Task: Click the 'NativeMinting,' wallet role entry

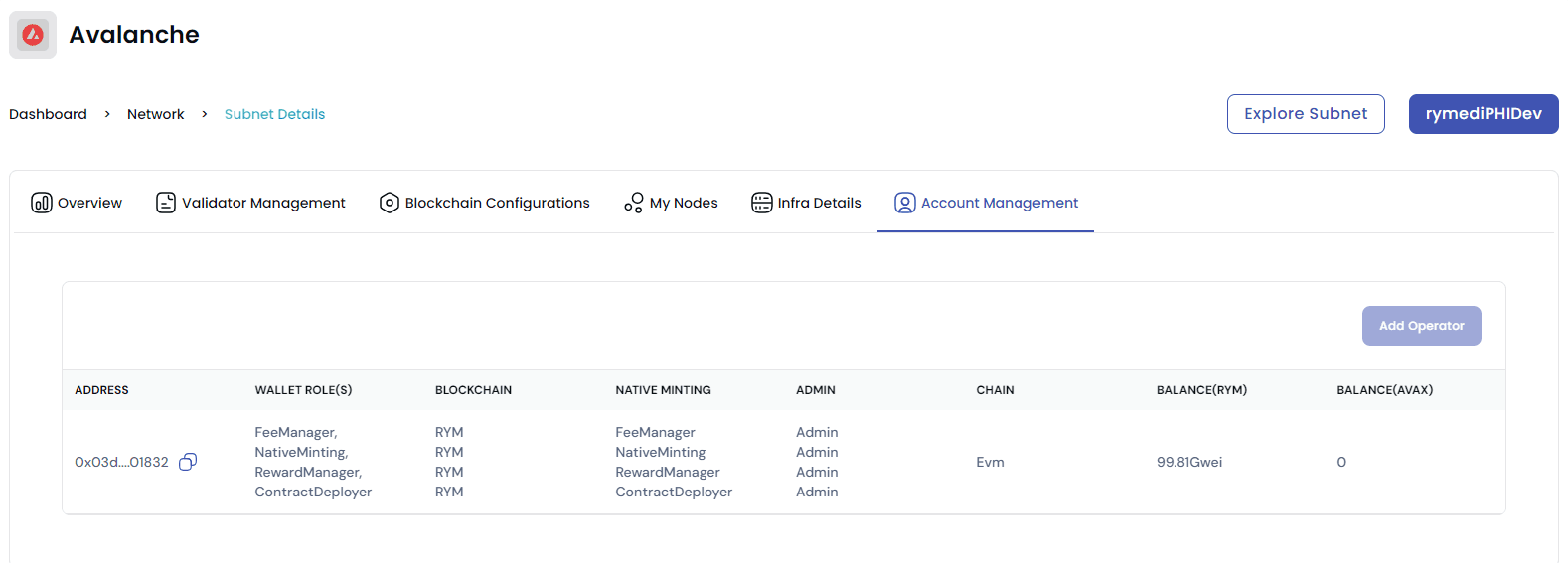Action: tap(301, 452)
